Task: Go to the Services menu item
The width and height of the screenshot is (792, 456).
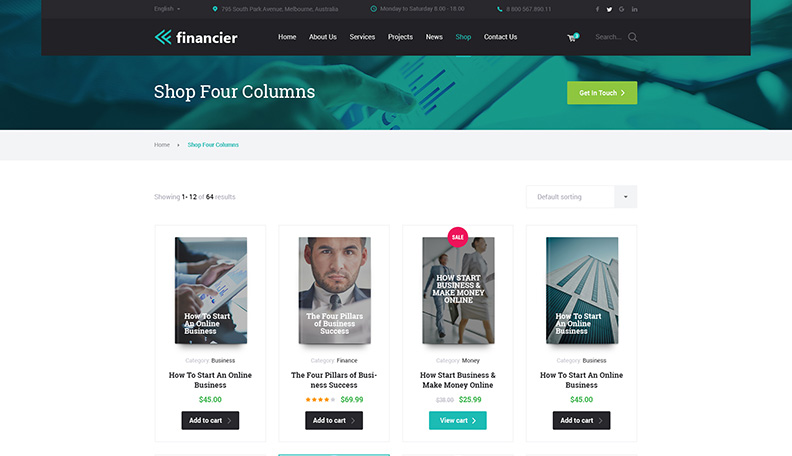Action: [x=362, y=37]
